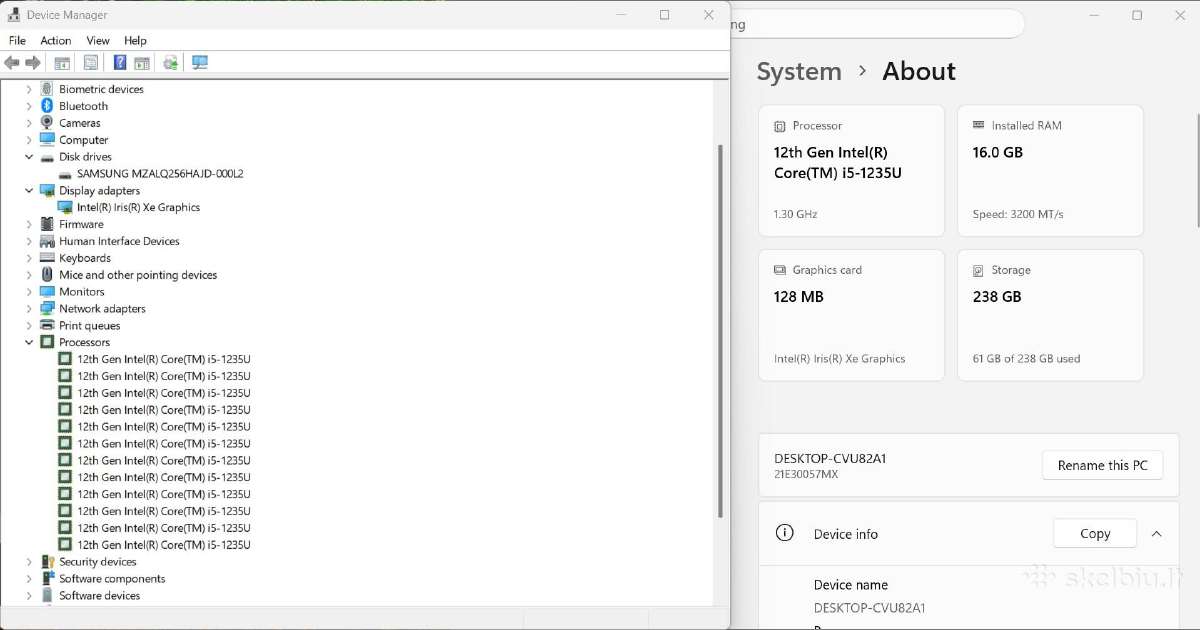Click the Print queues printer icon
Image resolution: width=1200 pixels, height=630 pixels.
47,326
